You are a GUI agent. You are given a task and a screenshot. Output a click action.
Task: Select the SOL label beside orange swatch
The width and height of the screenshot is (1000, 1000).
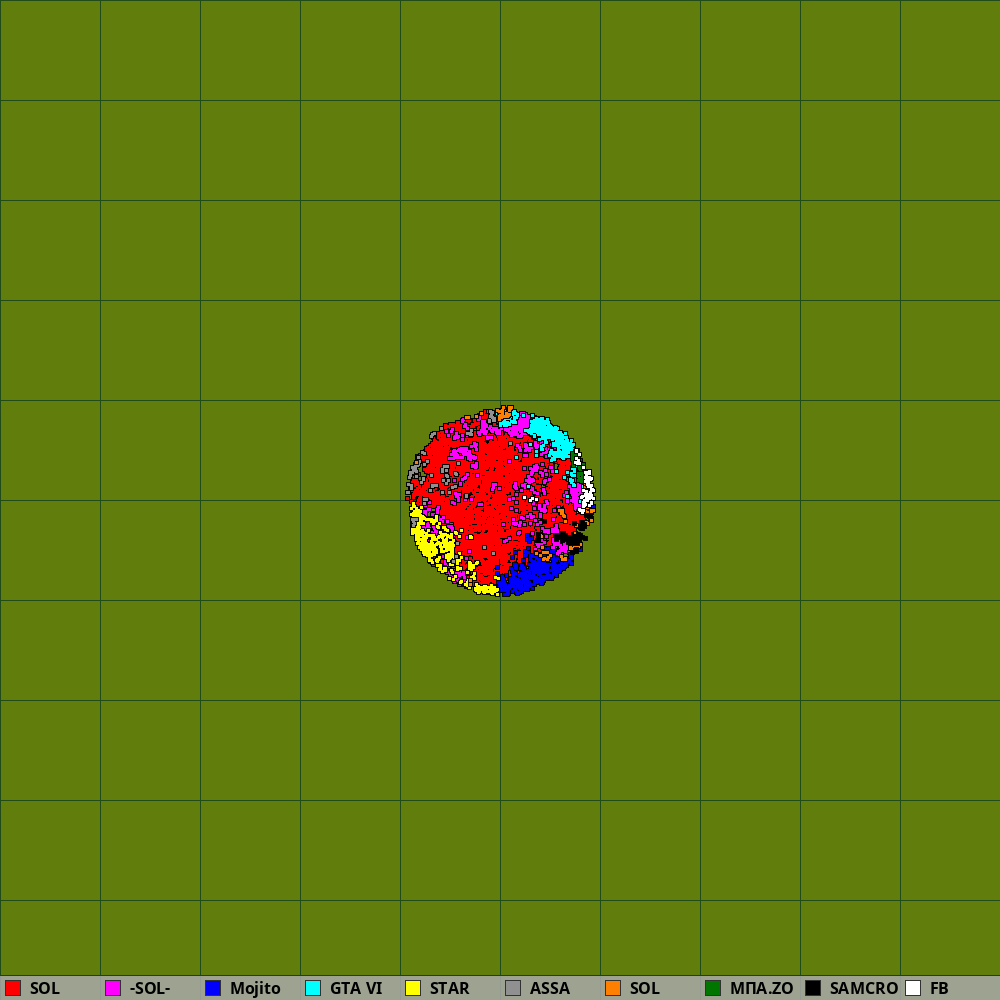645,989
